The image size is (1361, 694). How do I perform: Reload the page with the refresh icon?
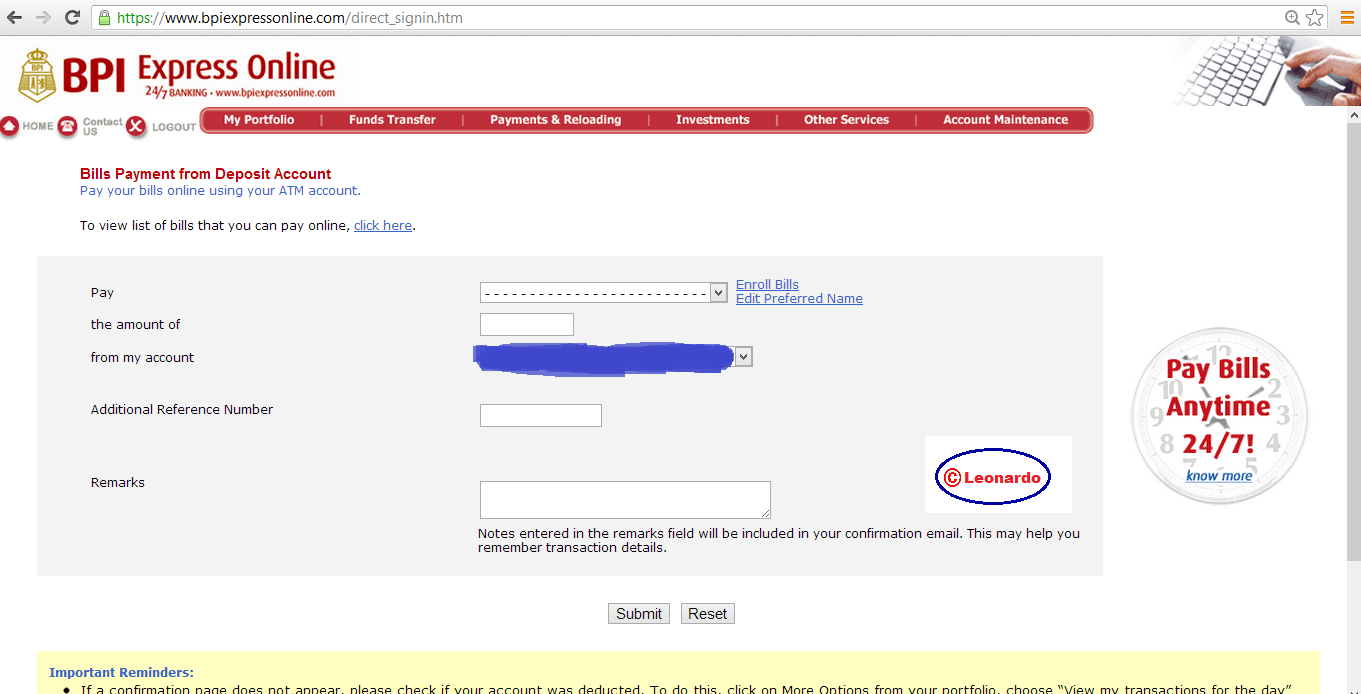(72, 18)
